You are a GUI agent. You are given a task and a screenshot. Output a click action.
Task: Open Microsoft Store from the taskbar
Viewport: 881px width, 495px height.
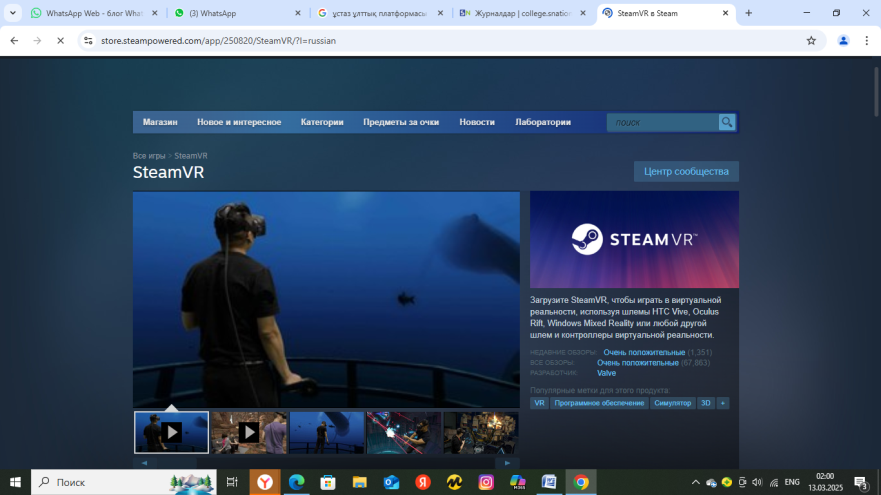click(x=328, y=482)
